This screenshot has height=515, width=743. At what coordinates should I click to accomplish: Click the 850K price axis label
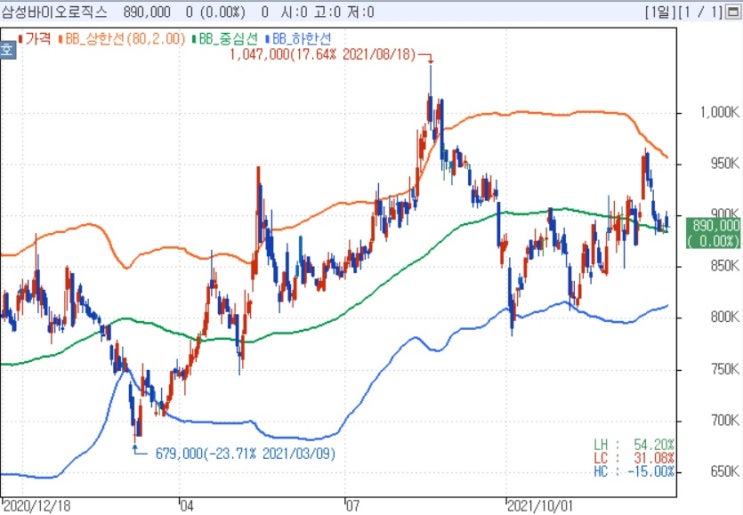pos(725,266)
